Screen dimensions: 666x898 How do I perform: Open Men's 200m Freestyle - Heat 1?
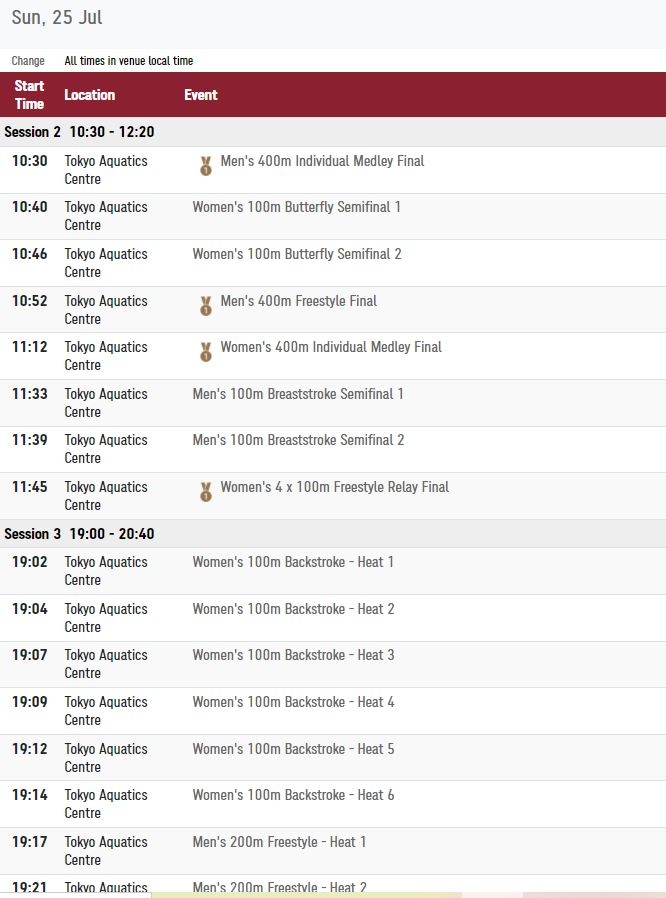point(279,842)
